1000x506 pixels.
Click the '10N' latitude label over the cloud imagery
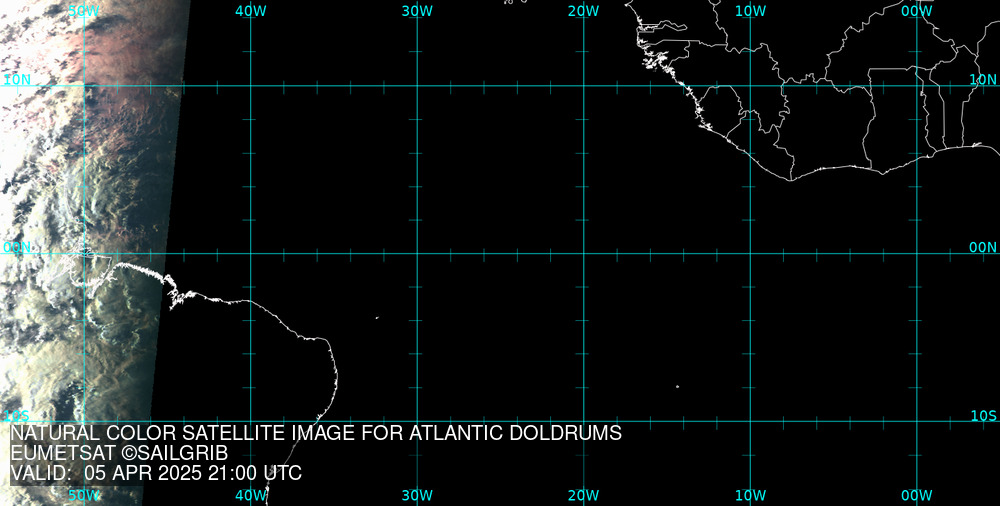(x=17, y=80)
